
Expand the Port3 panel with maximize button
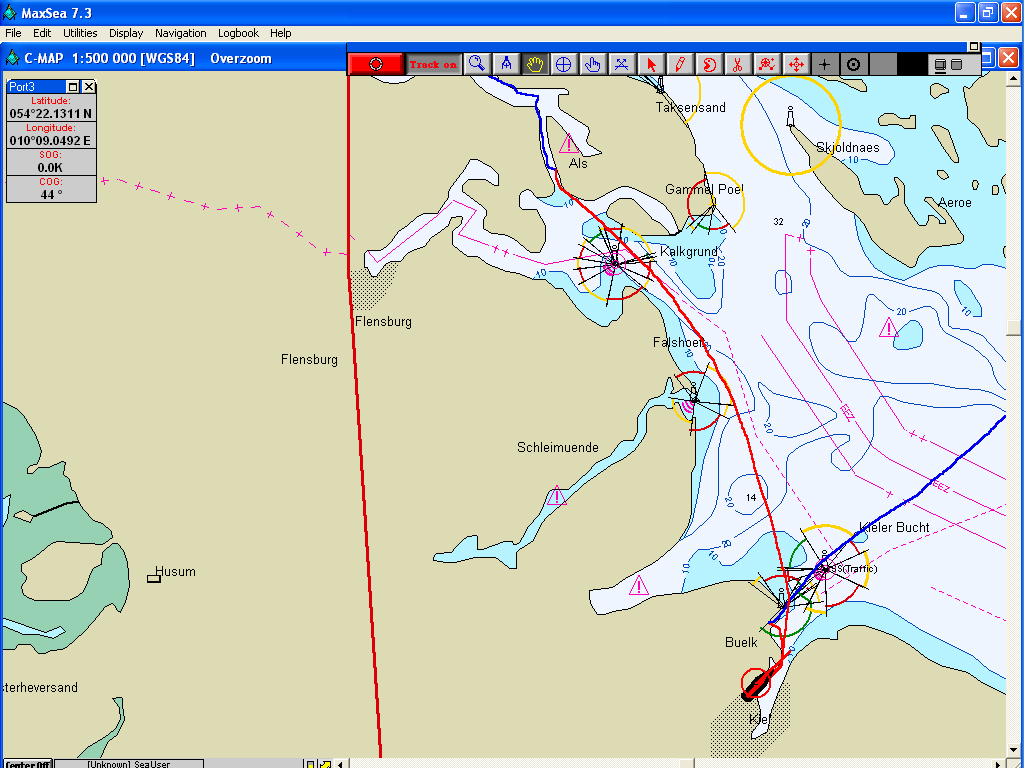[72, 87]
